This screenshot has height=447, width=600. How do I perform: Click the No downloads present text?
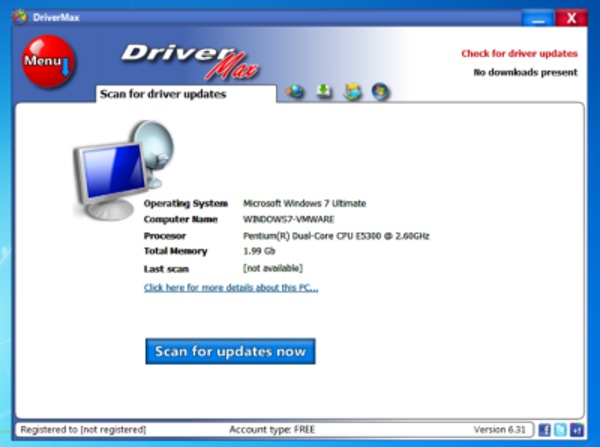pos(525,72)
